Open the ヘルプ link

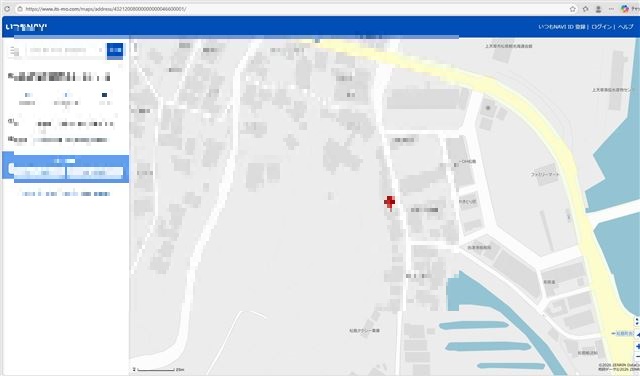coord(625,27)
